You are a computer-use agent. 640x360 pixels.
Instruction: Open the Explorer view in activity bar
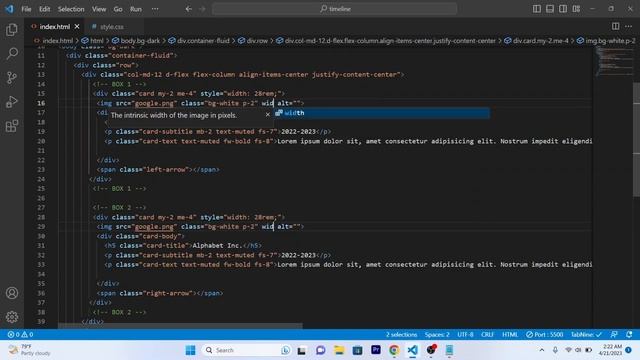[12, 29]
